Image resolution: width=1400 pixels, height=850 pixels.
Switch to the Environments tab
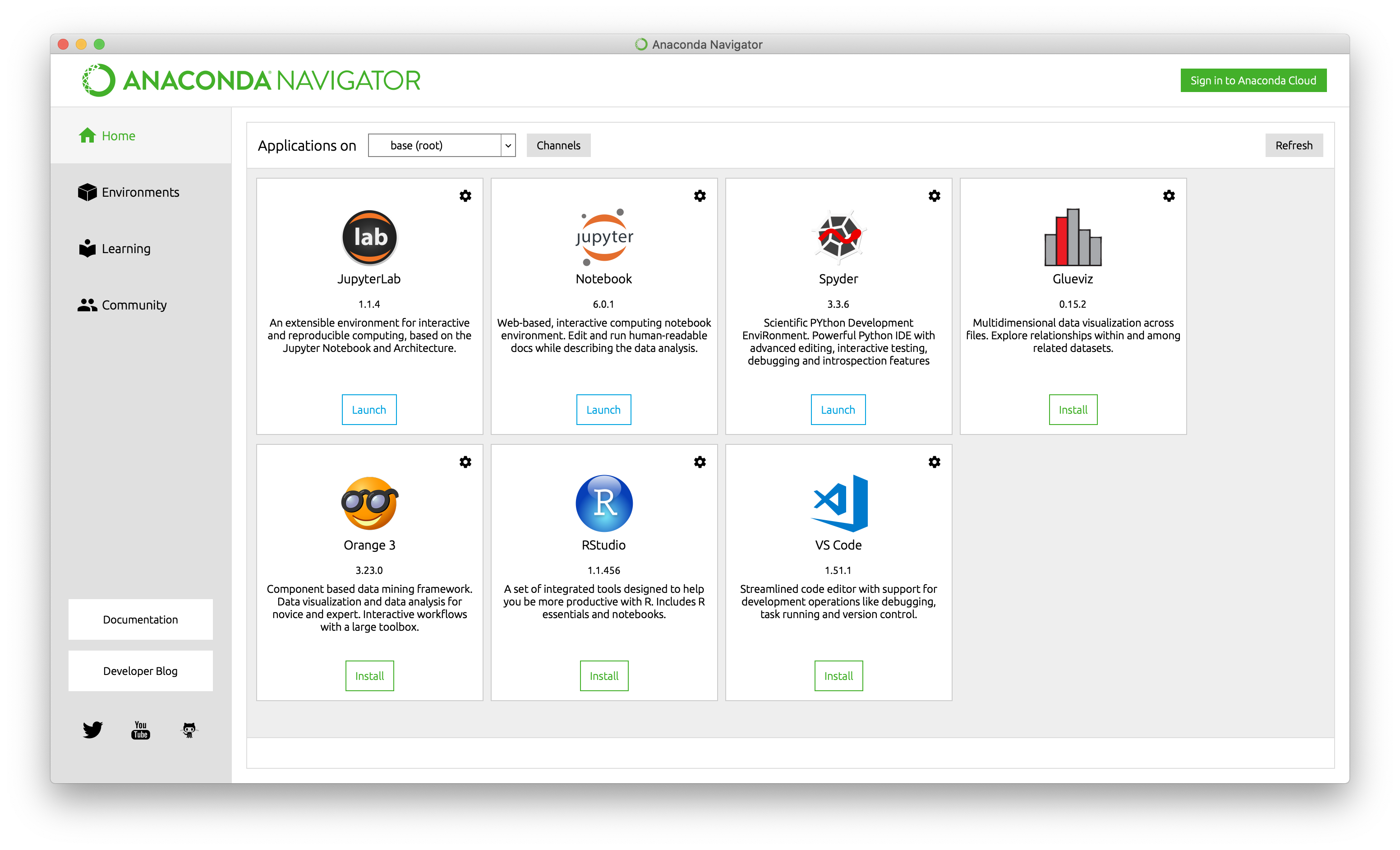[x=140, y=192]
